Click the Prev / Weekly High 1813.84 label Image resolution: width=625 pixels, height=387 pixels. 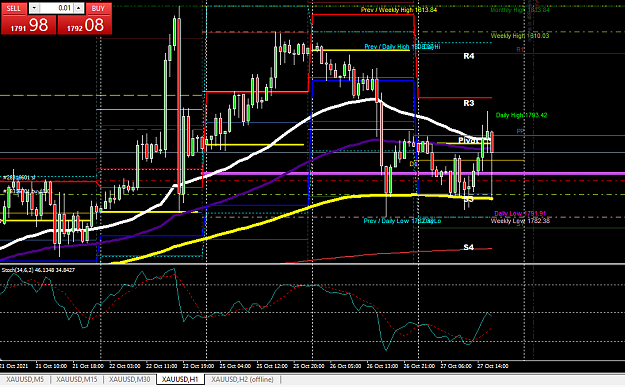point(399,10)
